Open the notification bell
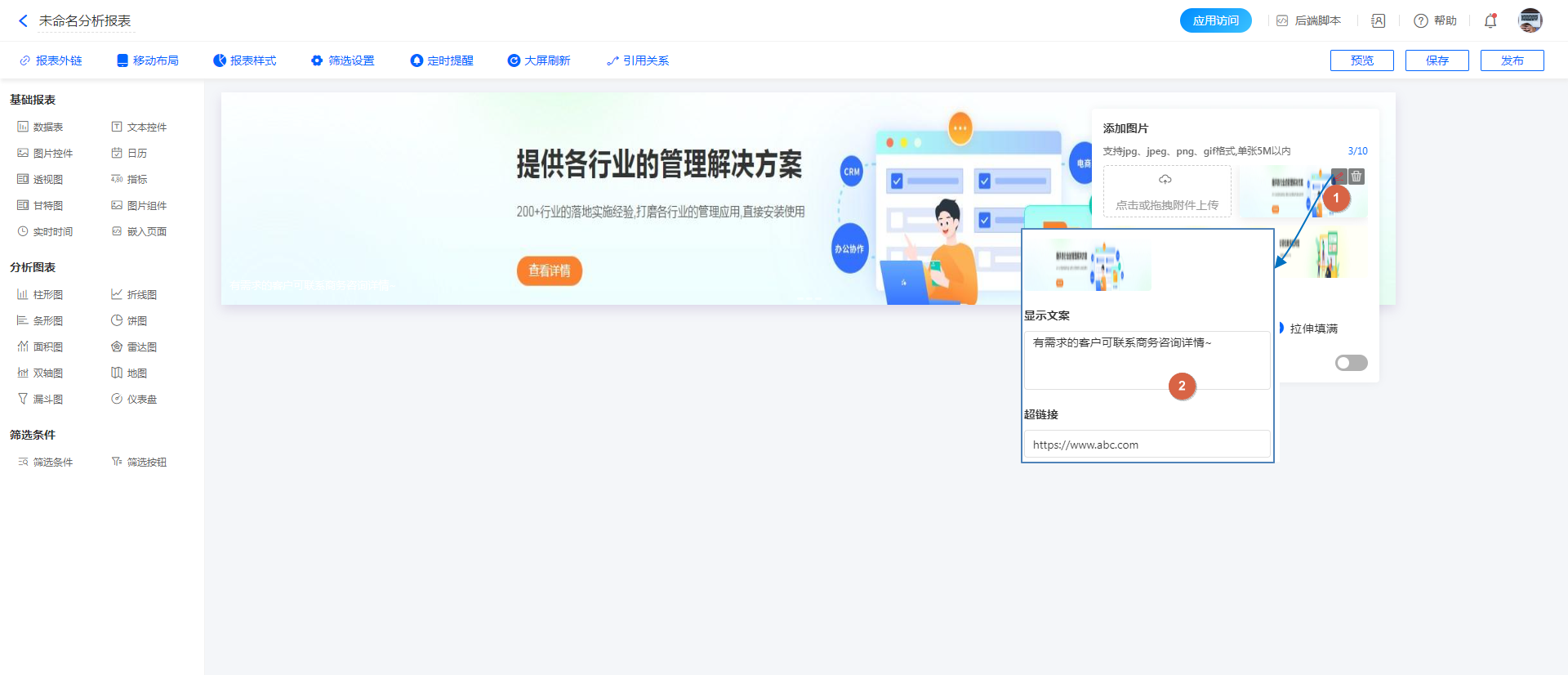Screen dimensions: 1568x675 tap(1490, 21)
